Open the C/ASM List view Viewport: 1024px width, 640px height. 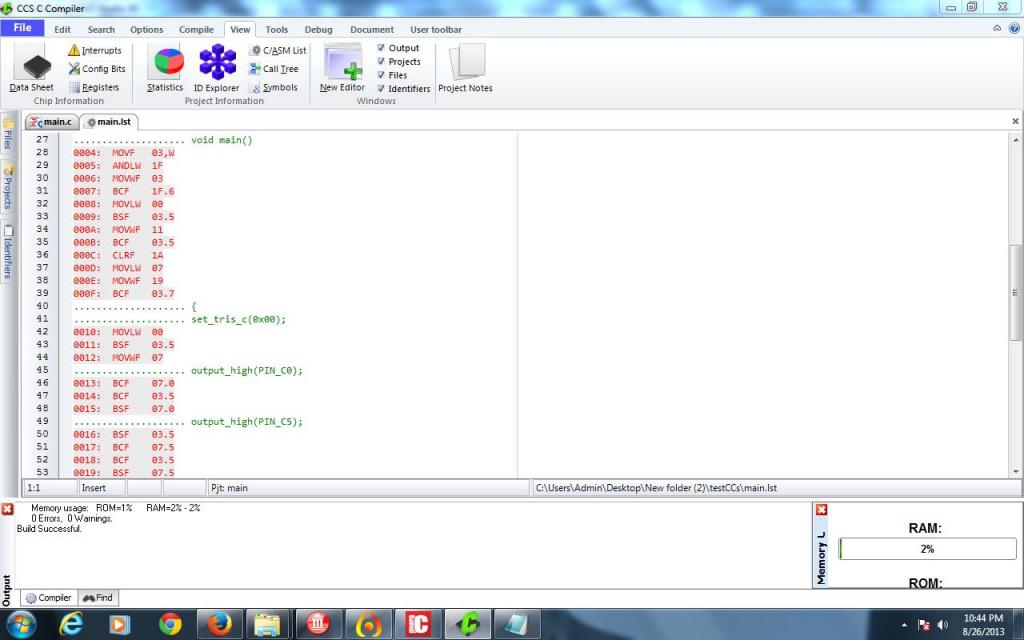pyautogui.click(x=278, y=50)
